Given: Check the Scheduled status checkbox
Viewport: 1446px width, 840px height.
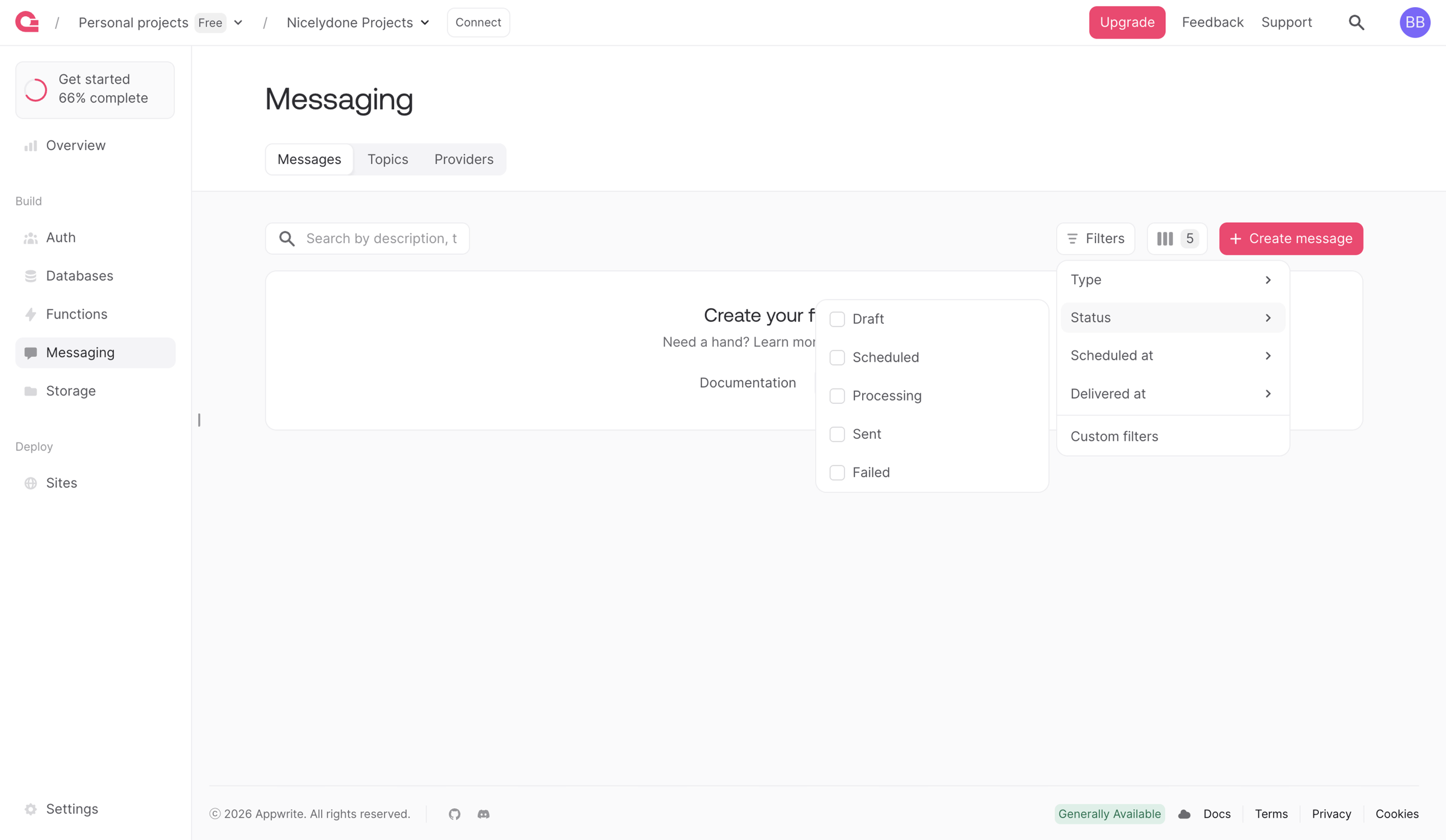Looking at the screenshot, I should pyautogui.click(x=837, y=358).
